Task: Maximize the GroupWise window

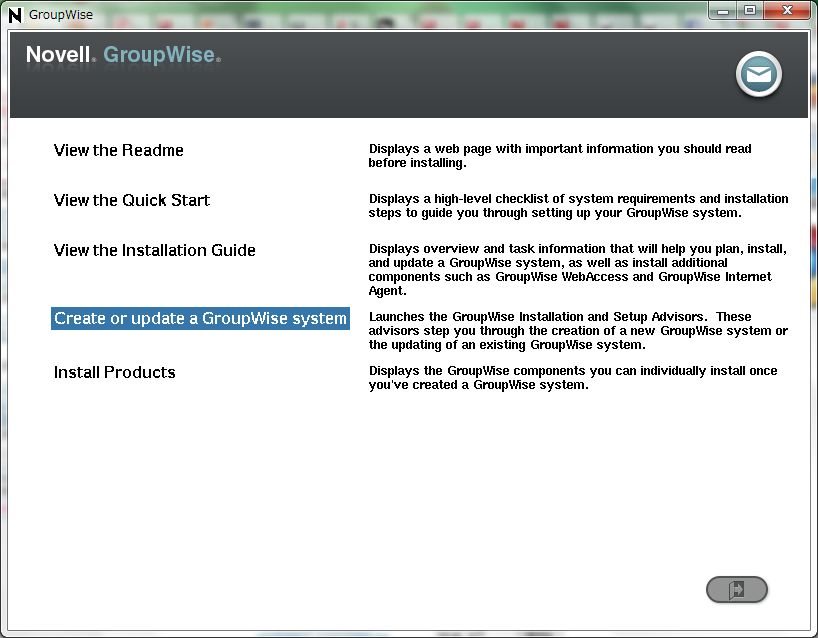Action: [750, 10]
